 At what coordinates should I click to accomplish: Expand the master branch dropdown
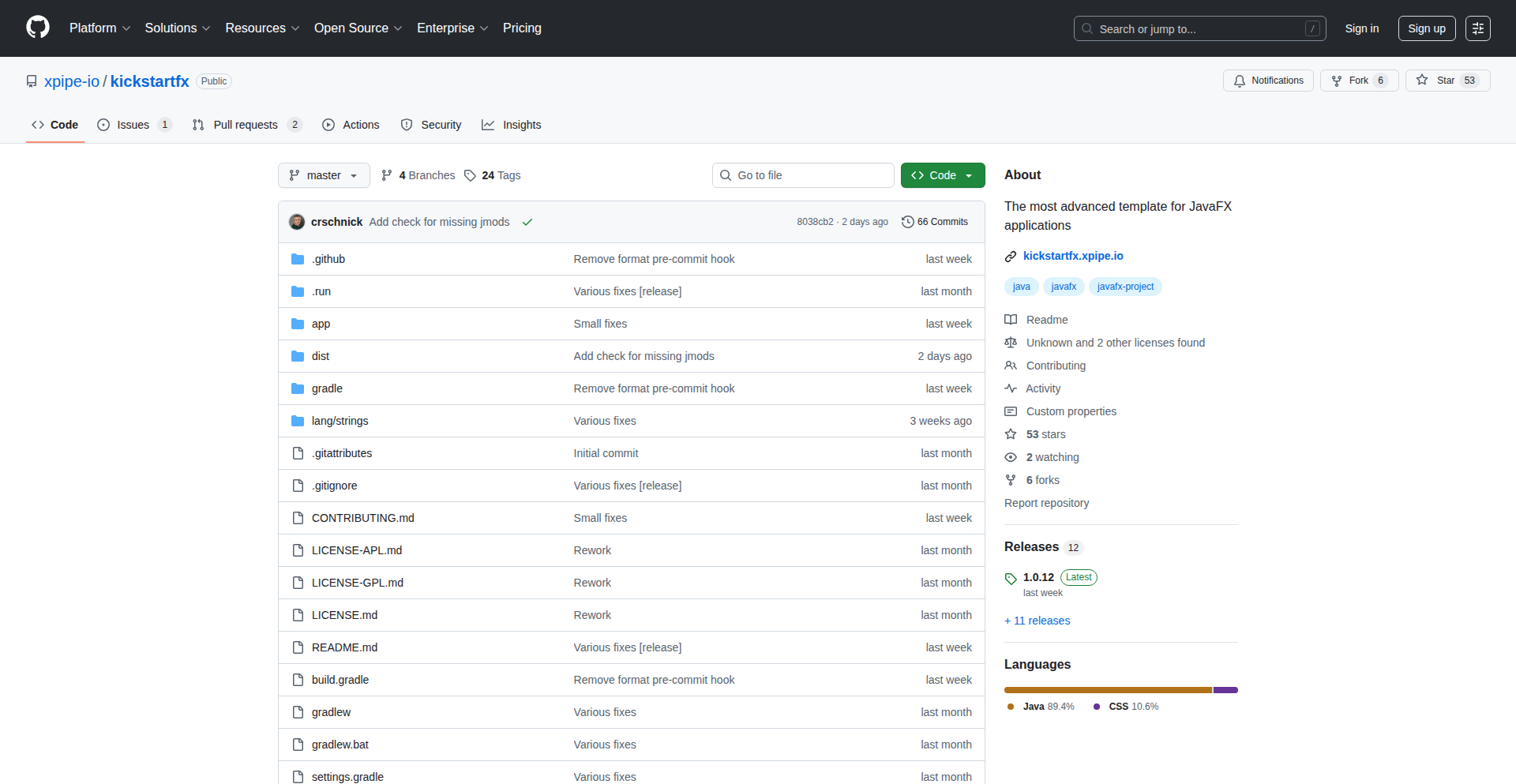[x=324, y=175]
